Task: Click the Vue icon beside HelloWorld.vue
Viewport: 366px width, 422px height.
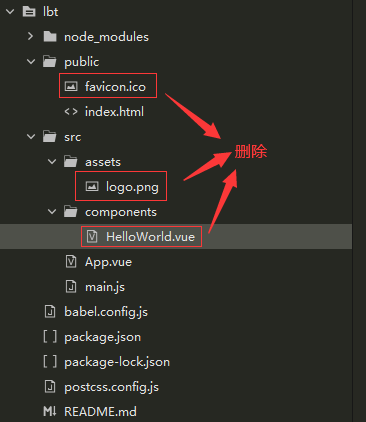Action: pyautogui.click(x=92, y=237)
